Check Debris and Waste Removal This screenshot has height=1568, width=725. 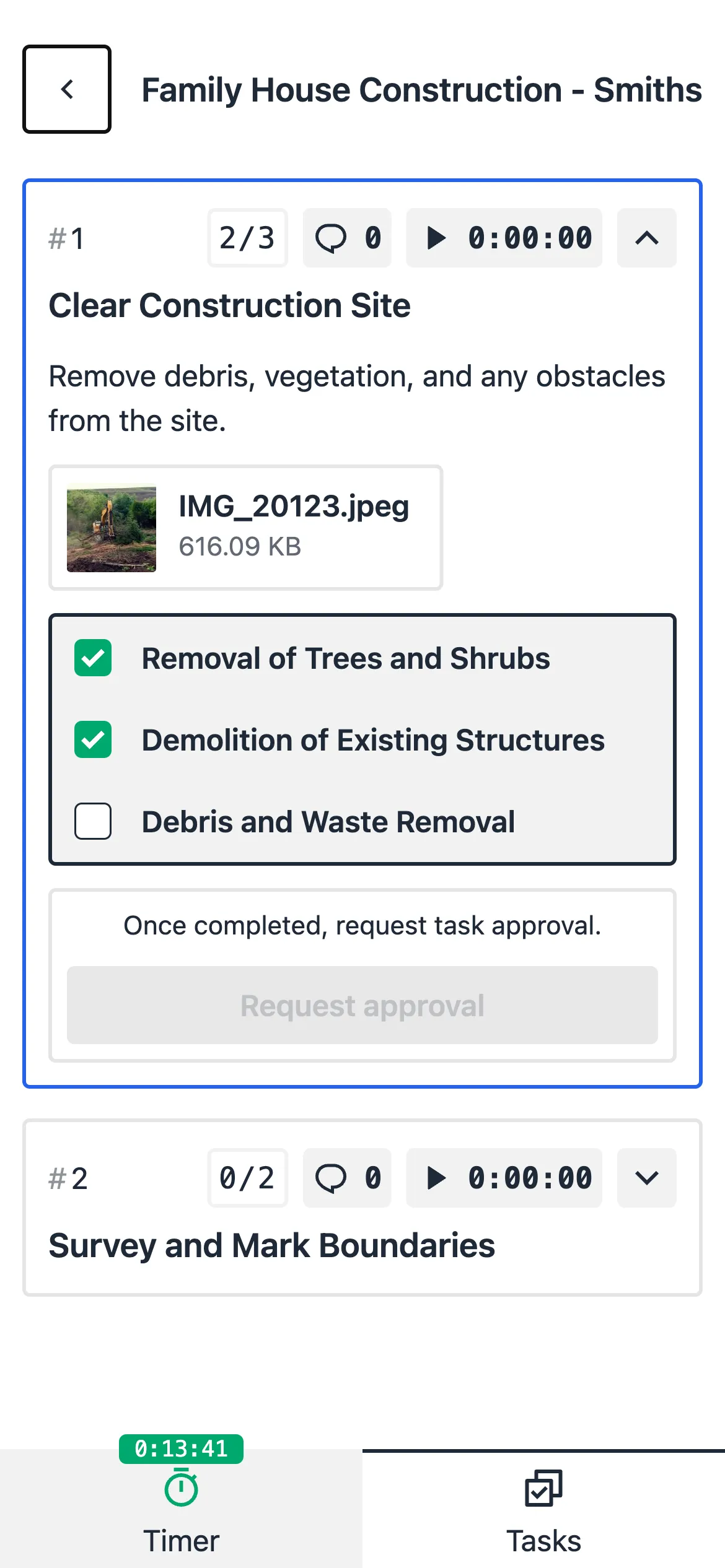[x=93, y=821]
